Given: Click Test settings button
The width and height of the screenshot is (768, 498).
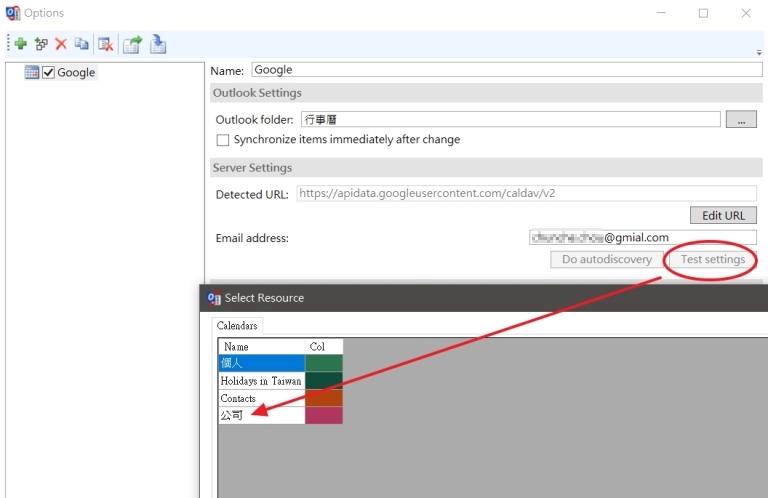Looking at the screenshot, I should 713,260.
